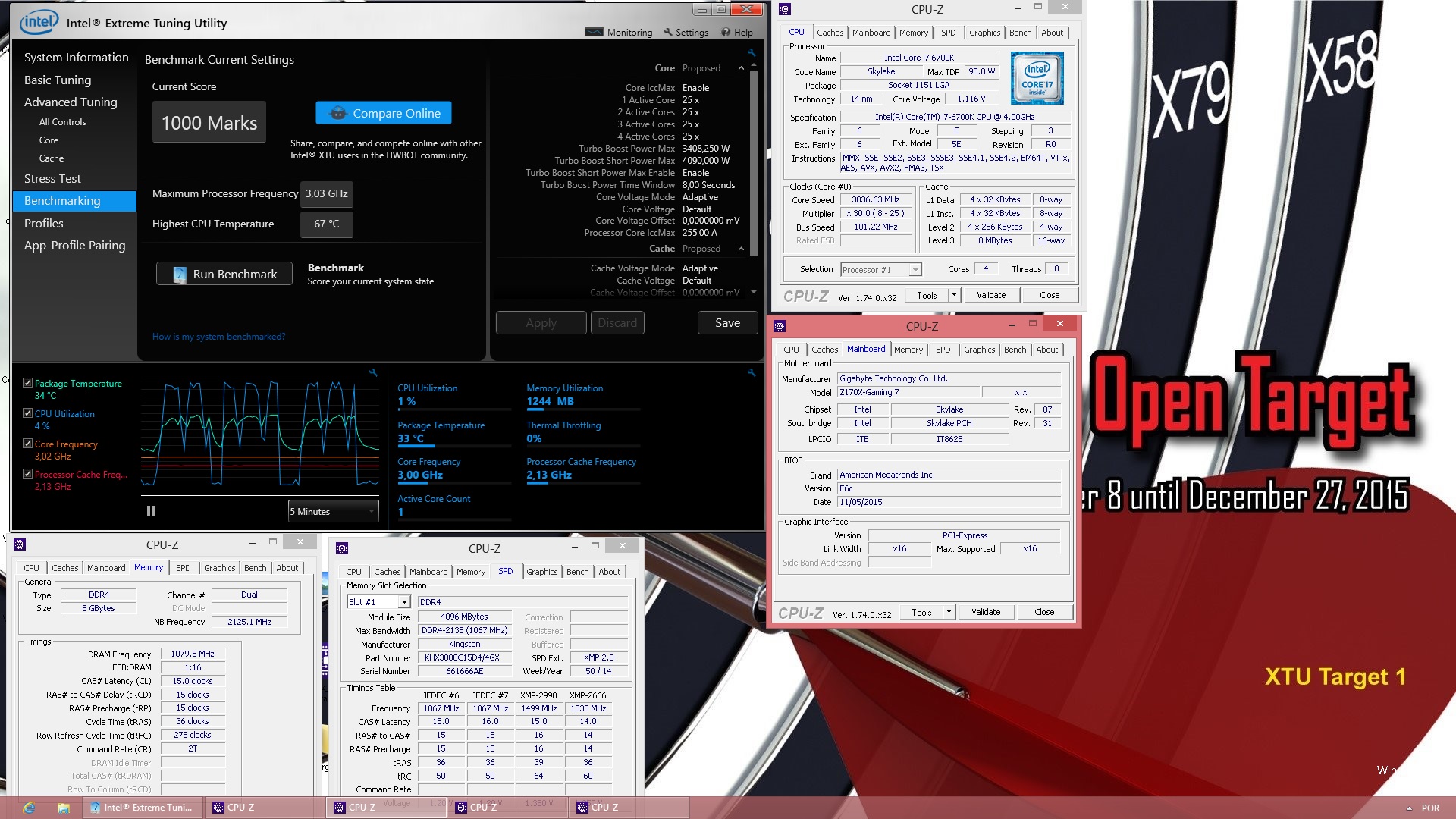Switch to Intel Extreme Tuning taskbar item

tap(143, 808)
